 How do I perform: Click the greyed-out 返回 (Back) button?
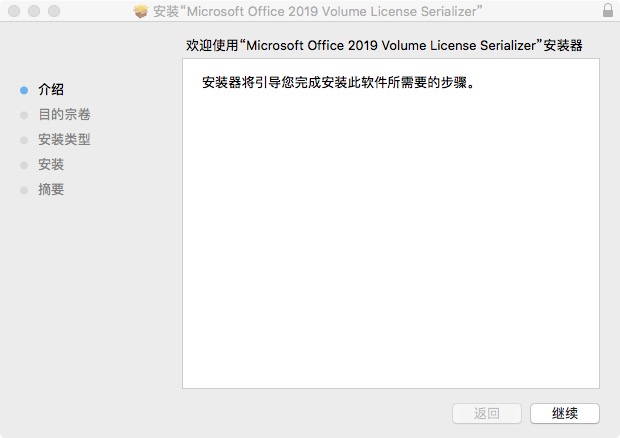(x=487, y=413)
